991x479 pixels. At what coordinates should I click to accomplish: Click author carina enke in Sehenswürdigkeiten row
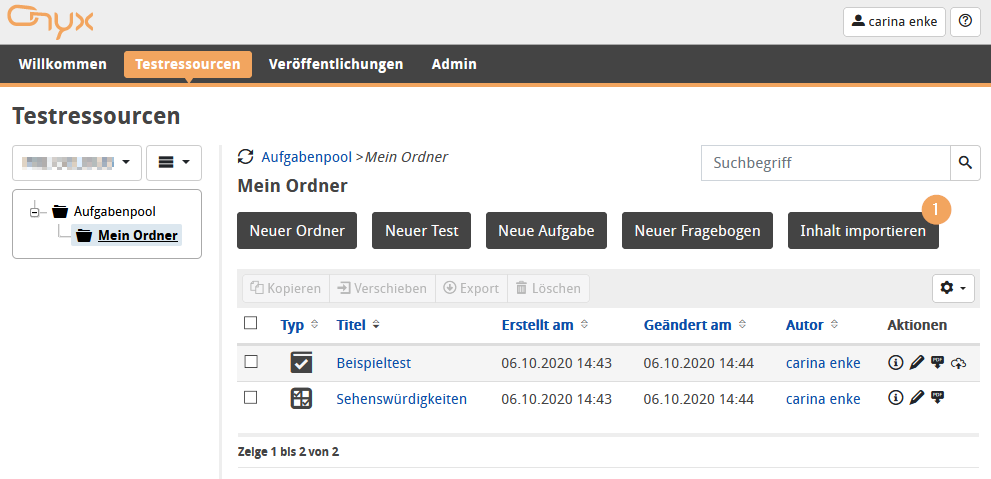click(823, 399)
